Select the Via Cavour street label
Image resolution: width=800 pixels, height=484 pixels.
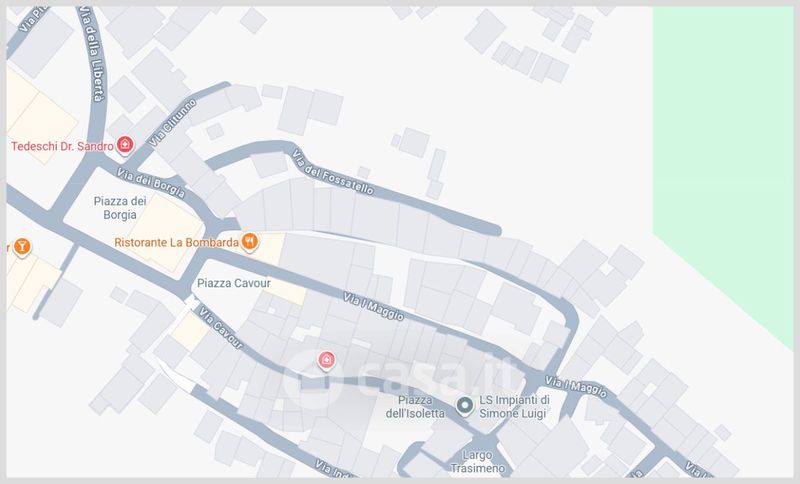pos(221,327)
